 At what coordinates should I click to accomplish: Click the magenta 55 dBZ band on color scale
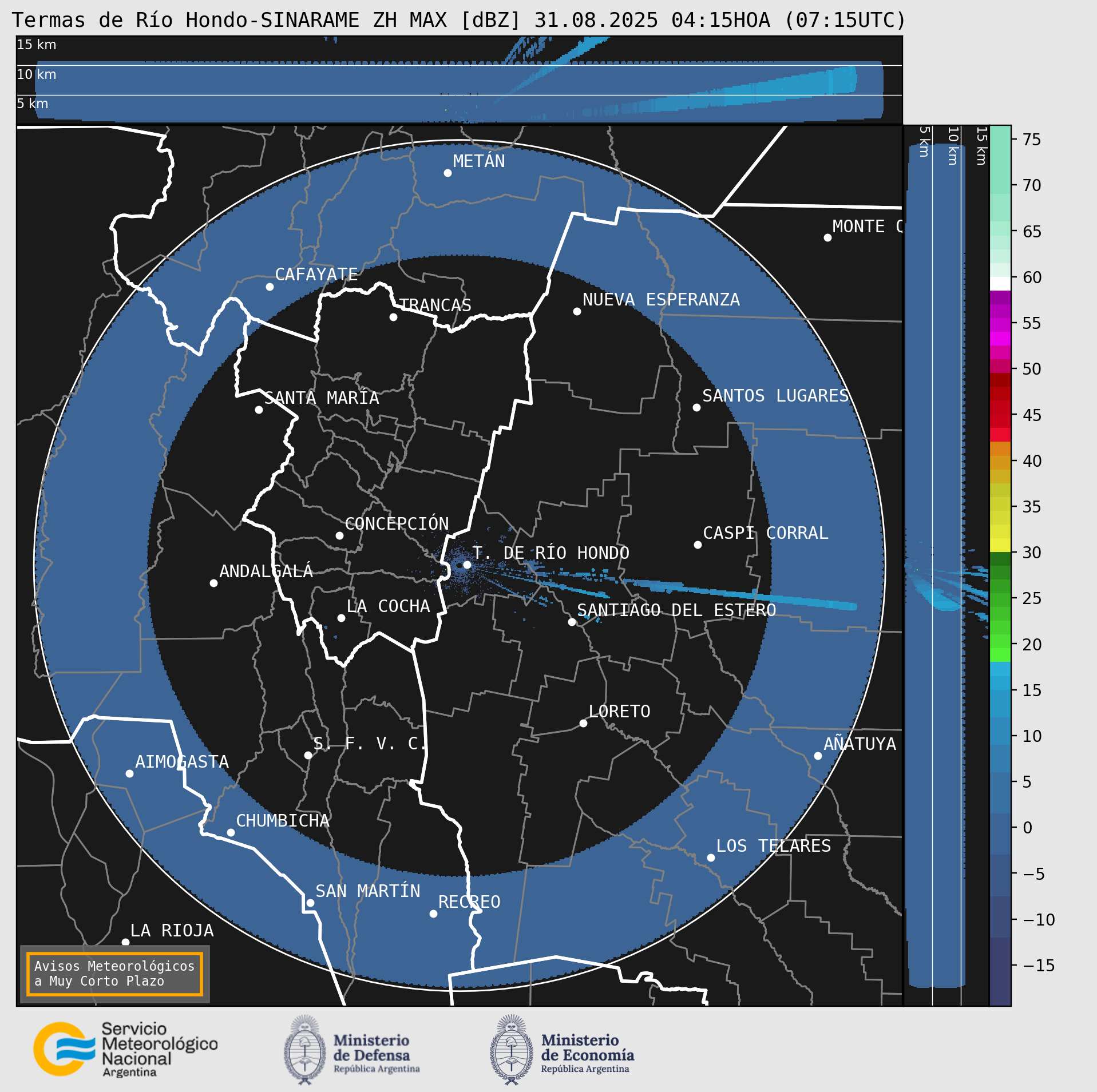(1000, 324)
